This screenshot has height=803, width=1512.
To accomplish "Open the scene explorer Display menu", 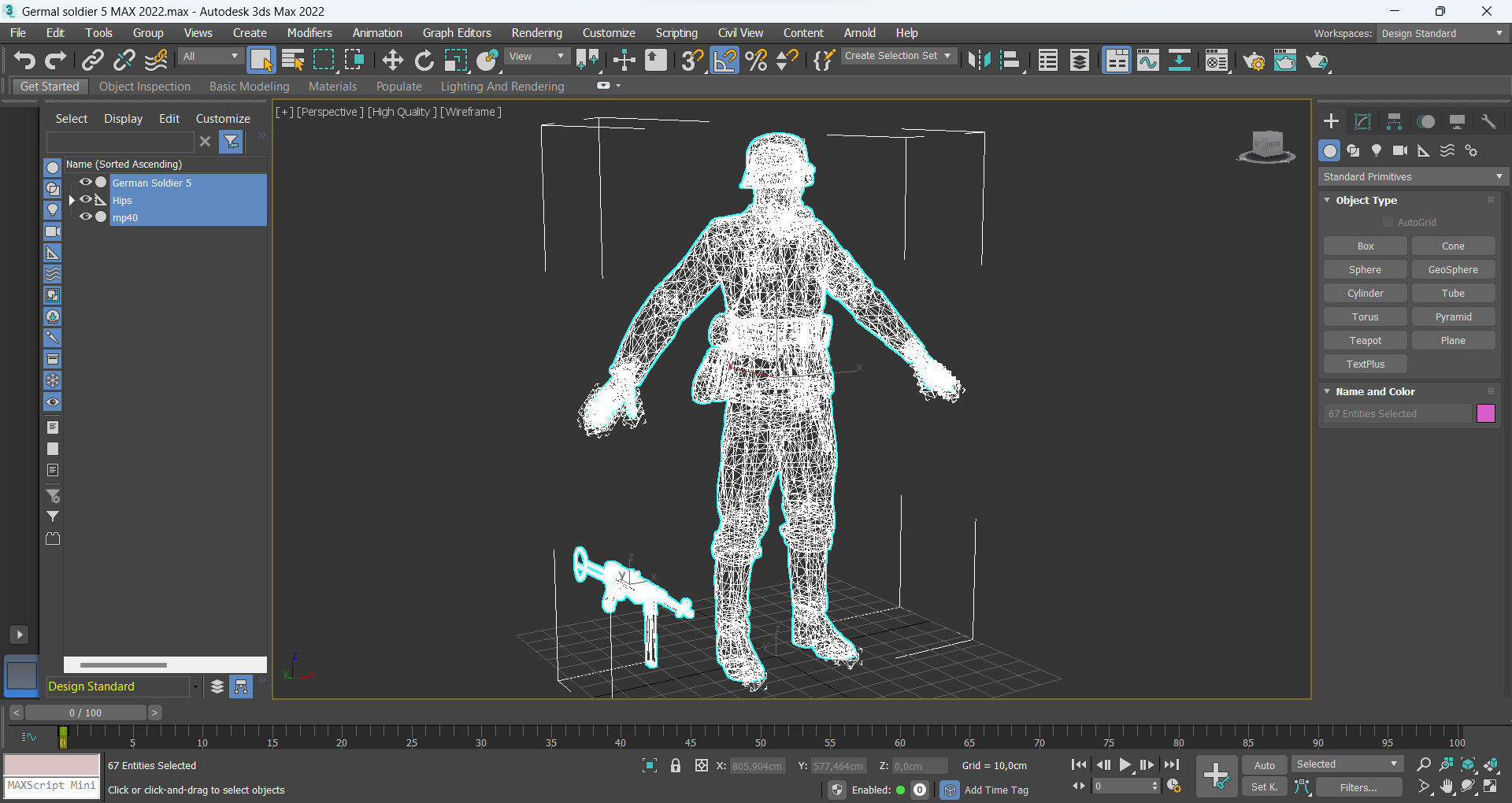I will click(x=124, y=119).
